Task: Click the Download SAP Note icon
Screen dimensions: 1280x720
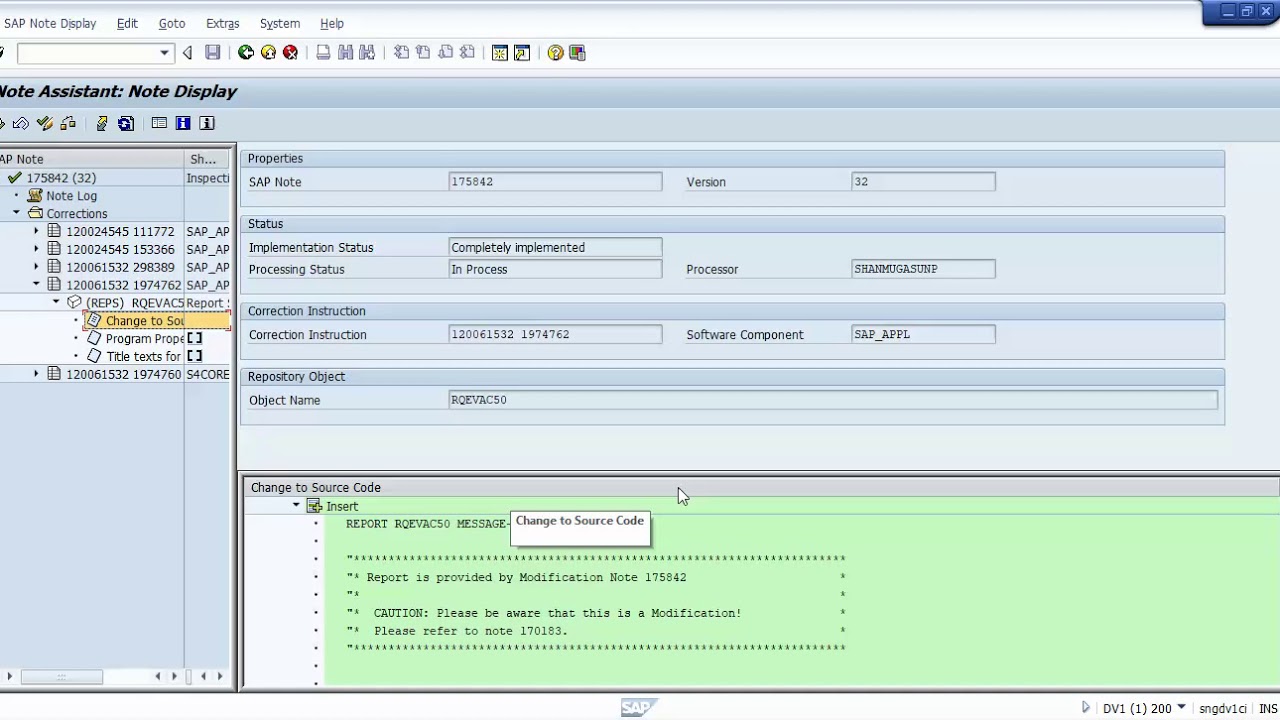Action: coord(102,123)
